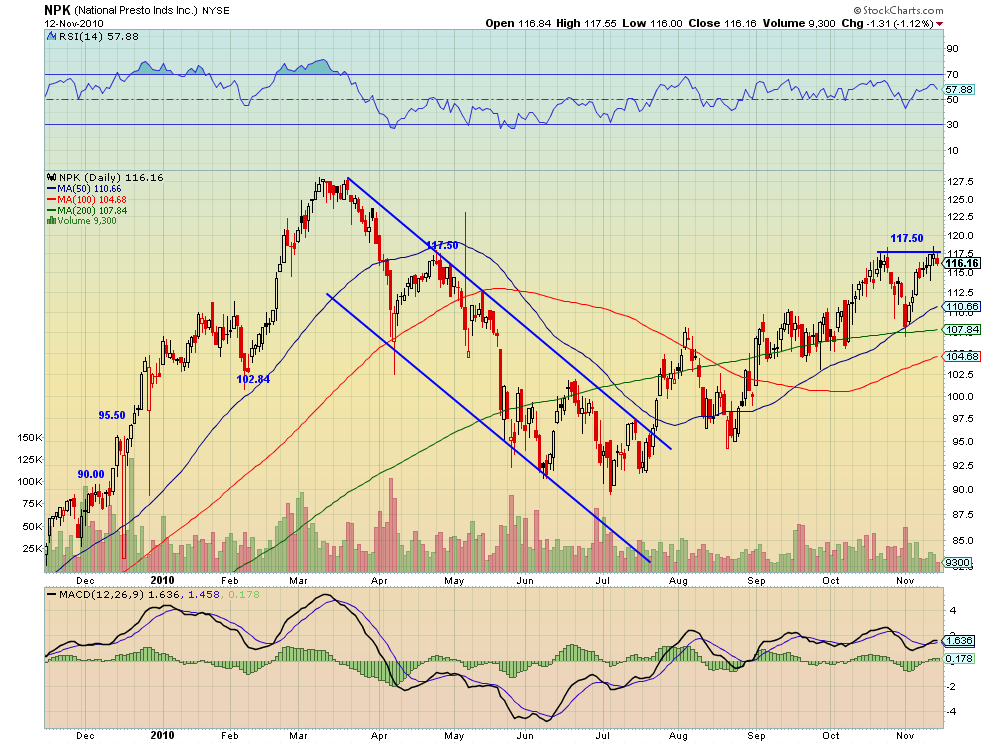The height and width of the screenshot is (744, 990).
Task: Click the 110.66 MA(50) axis tag
Action: pyautogui.click(x=962, y=307)
